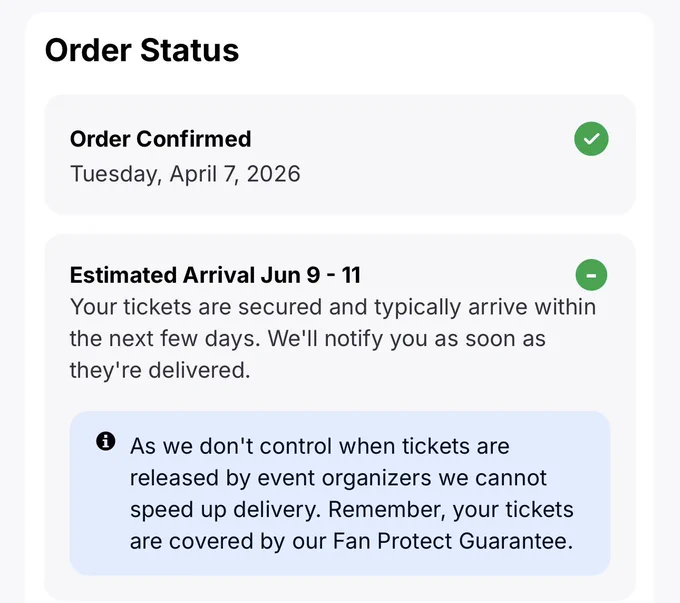Click the 'We'll notify you as soon as' line
This screenshot has width=680, height=603.
pyautogui.click(x=406, y=339)
